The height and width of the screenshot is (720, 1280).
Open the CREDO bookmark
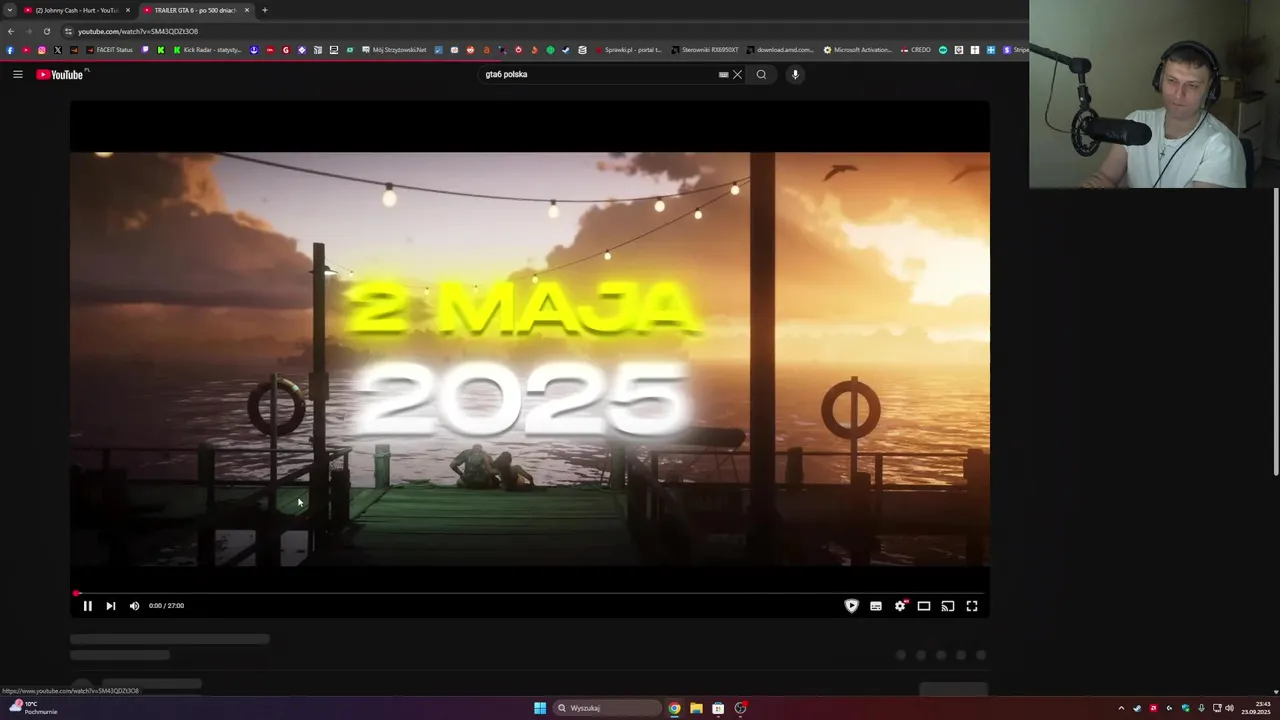pos(916,50)
